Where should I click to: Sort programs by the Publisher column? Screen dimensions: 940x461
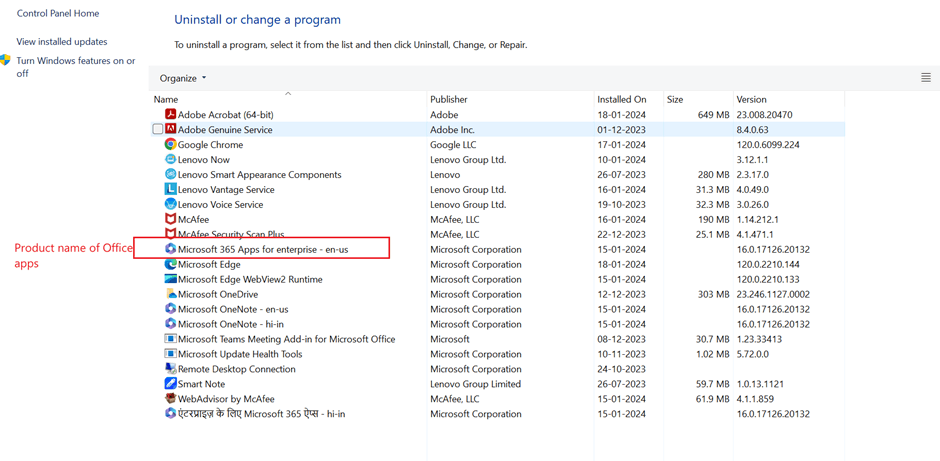(510, 100)
